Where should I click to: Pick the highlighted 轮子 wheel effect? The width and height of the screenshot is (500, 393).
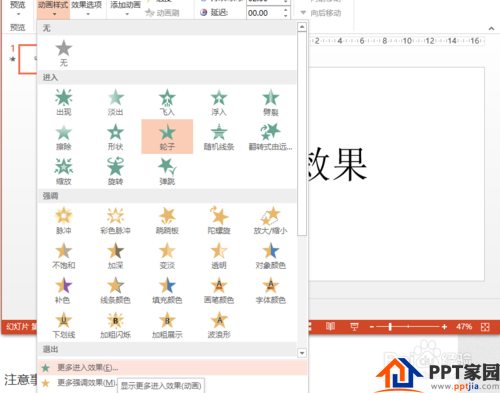(167, 137)
